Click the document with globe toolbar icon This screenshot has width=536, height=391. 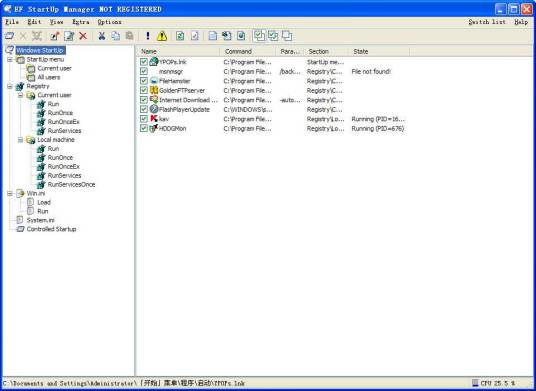[x=241, y=36]
